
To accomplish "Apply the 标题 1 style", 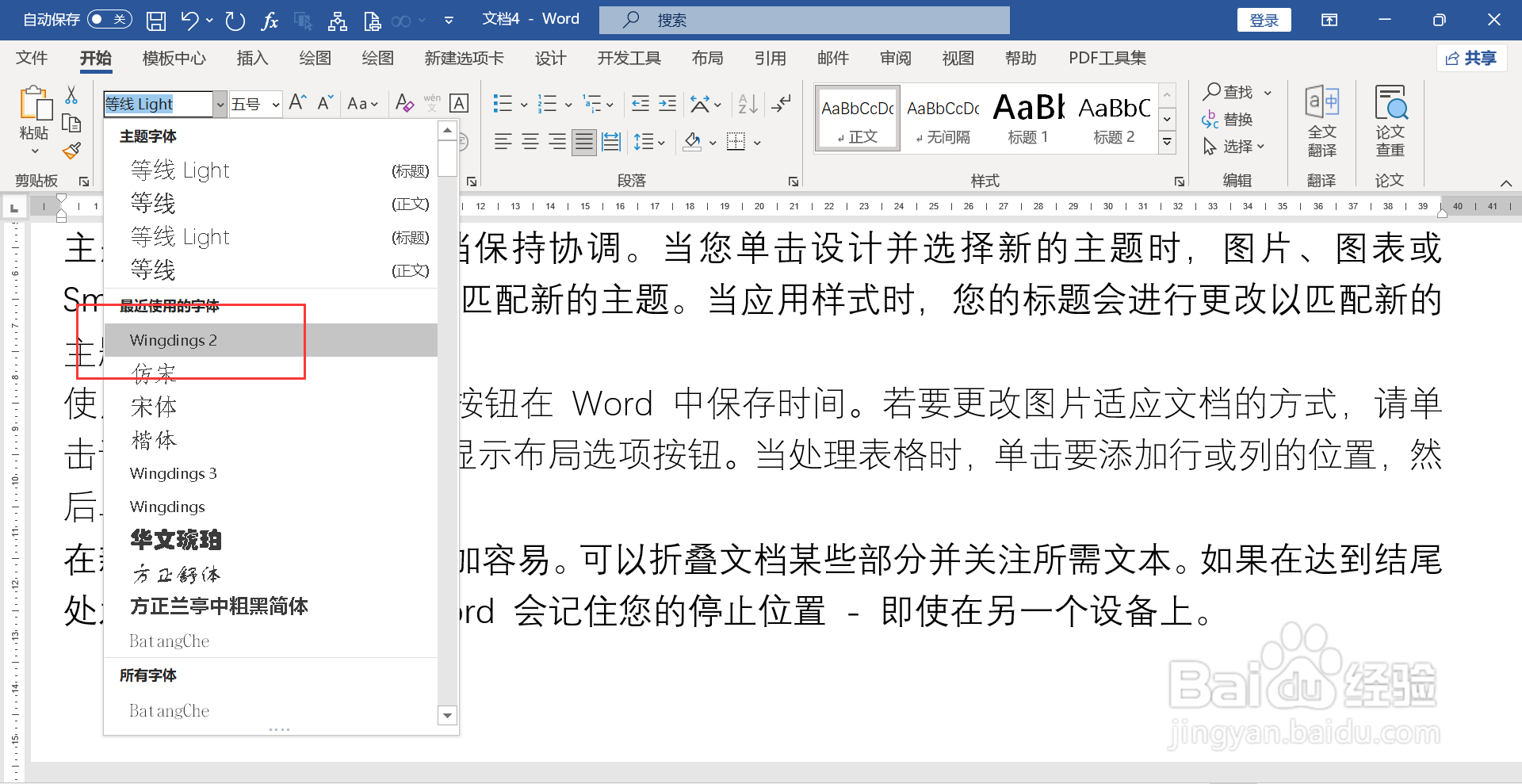I will coord(1028,117).
